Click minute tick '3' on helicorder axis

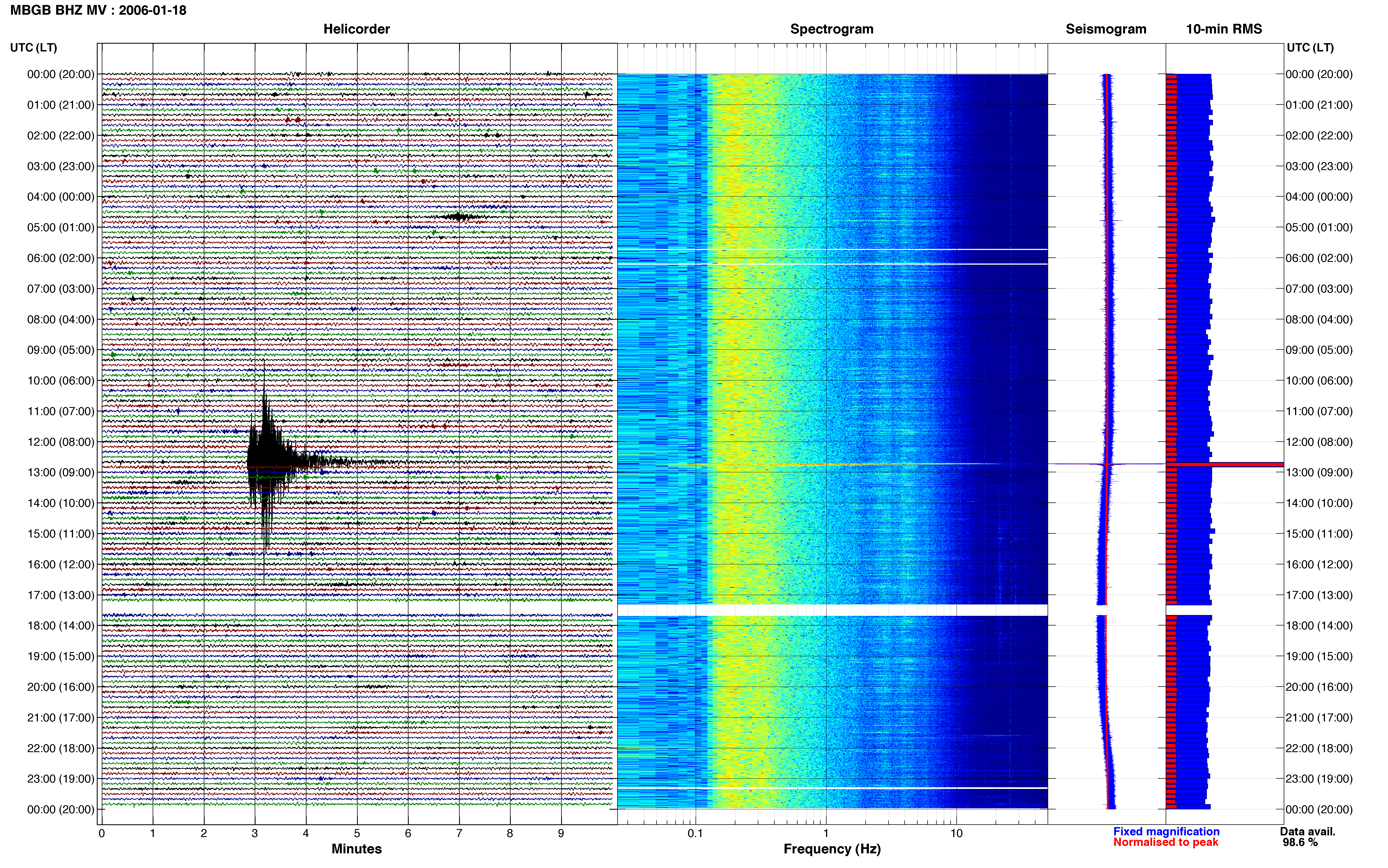(255, 833)
